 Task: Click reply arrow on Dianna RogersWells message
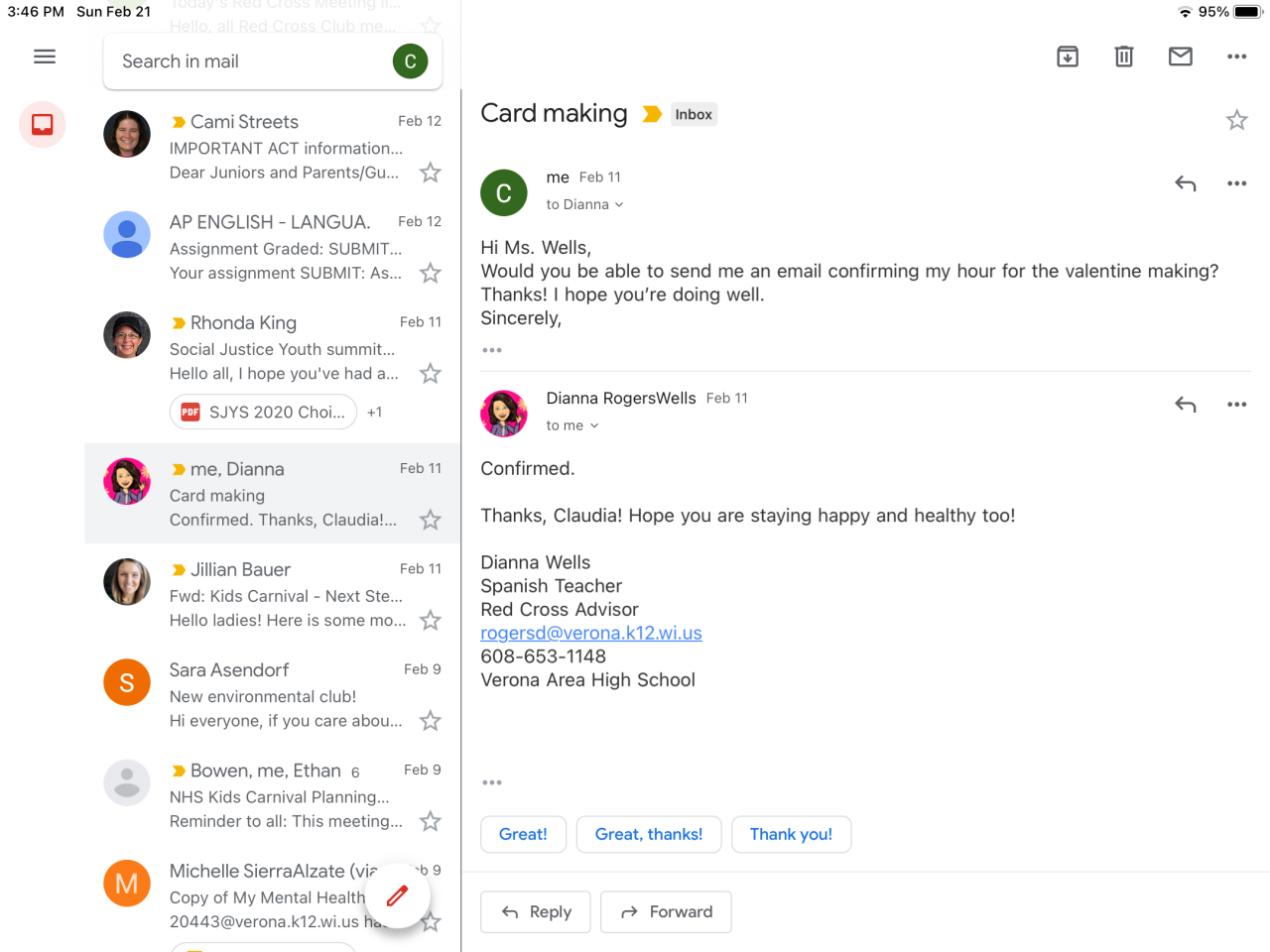1186,405
